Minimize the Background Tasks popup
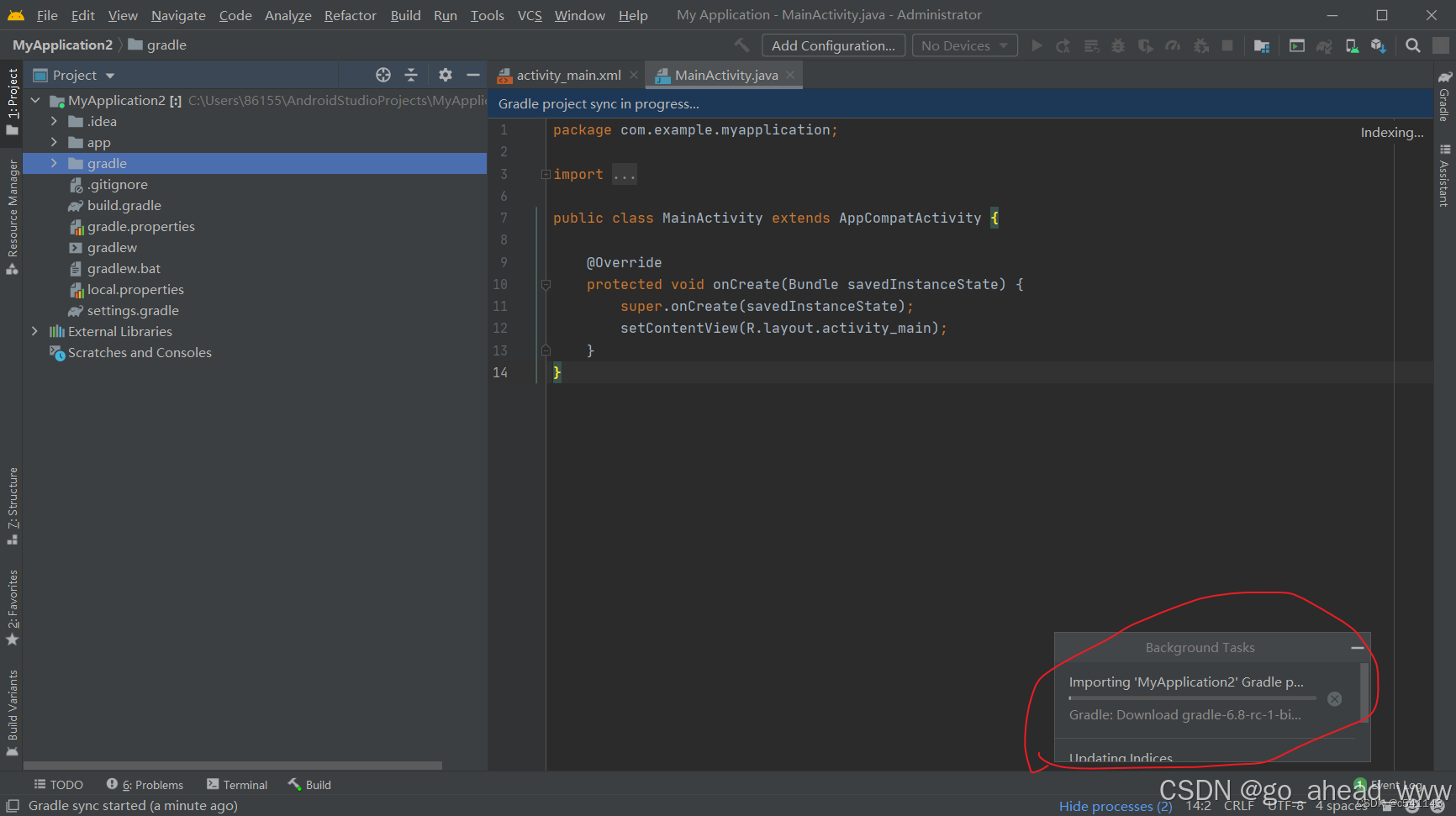This screenshot has height=816, width=1456. [1358, 647]
